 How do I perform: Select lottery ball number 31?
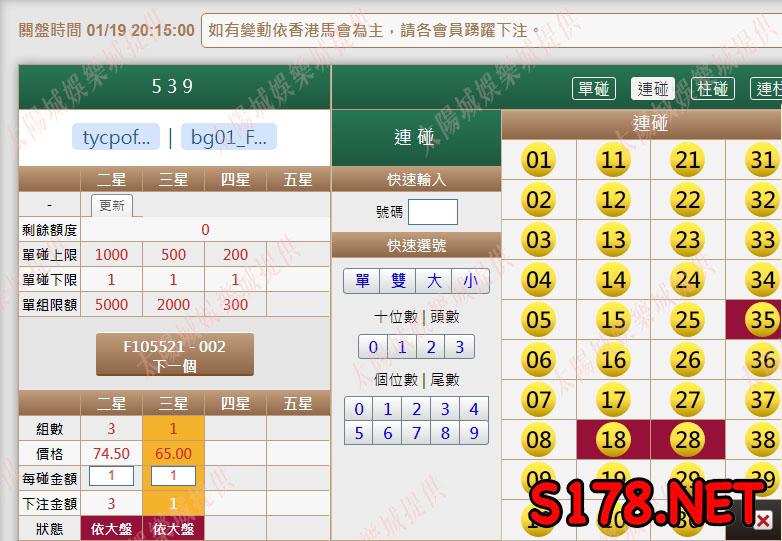[x=763, y=160]
